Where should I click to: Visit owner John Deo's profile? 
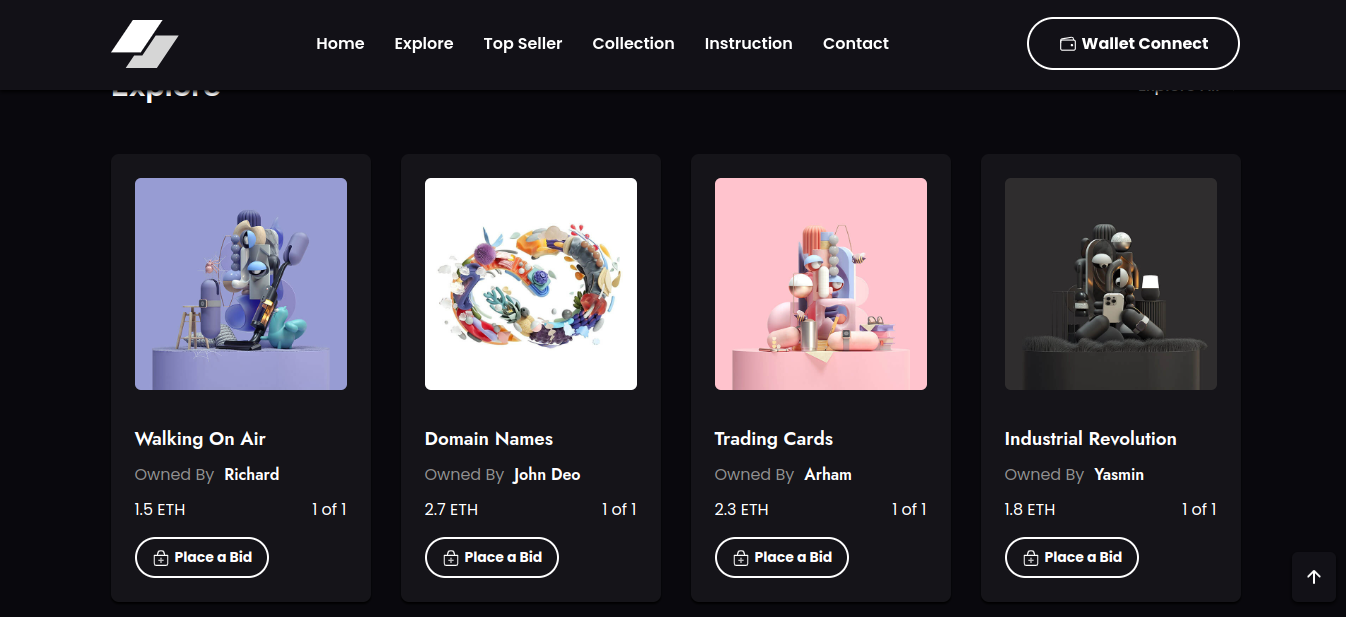coord(547,474)
